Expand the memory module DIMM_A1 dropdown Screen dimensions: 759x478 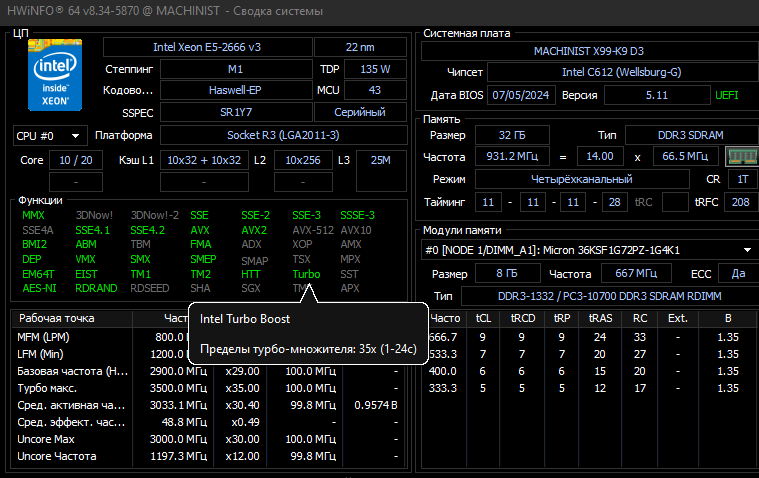(x=747, y=250)
